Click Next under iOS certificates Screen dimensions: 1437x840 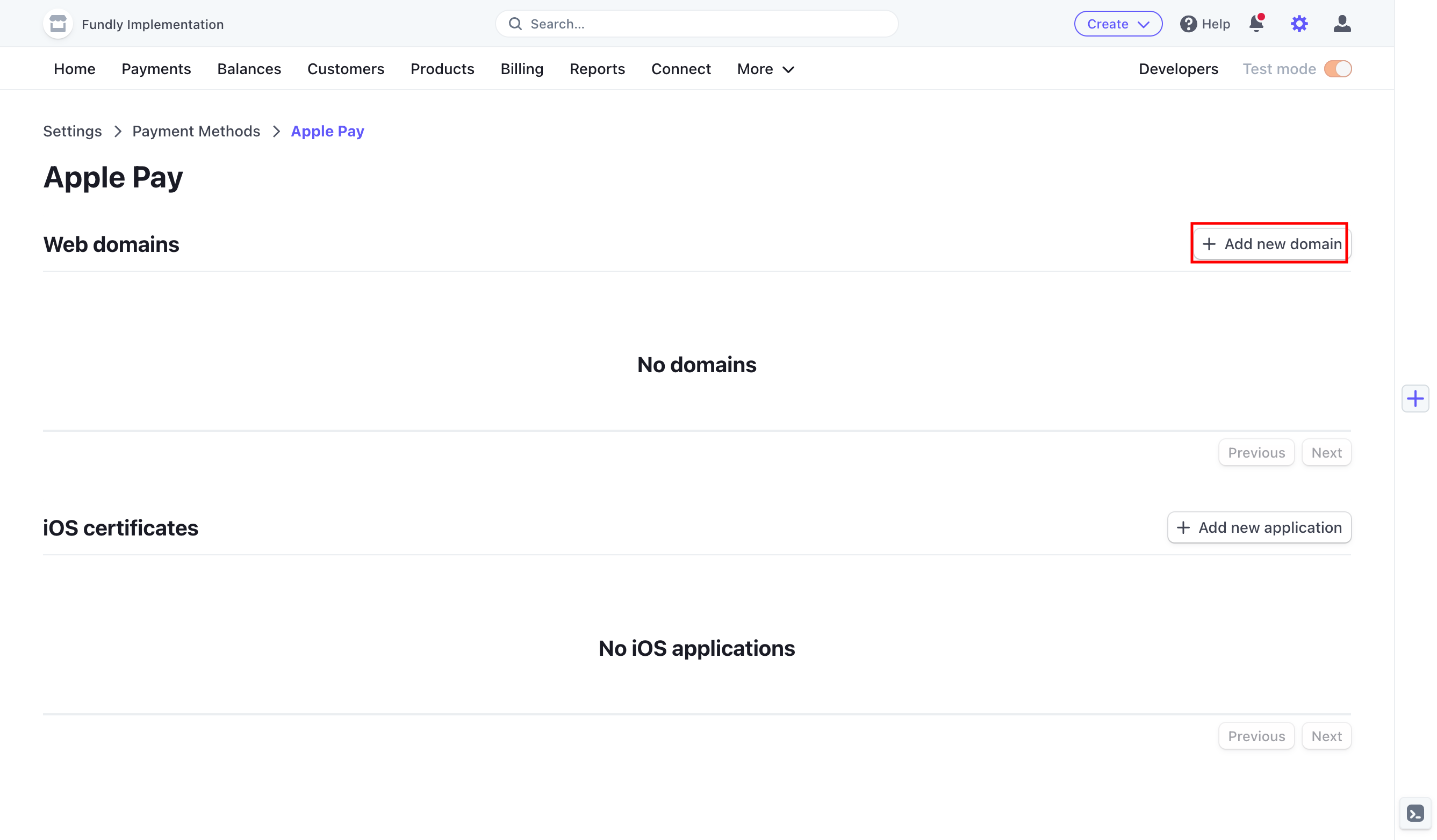(x=1326, y=736)
